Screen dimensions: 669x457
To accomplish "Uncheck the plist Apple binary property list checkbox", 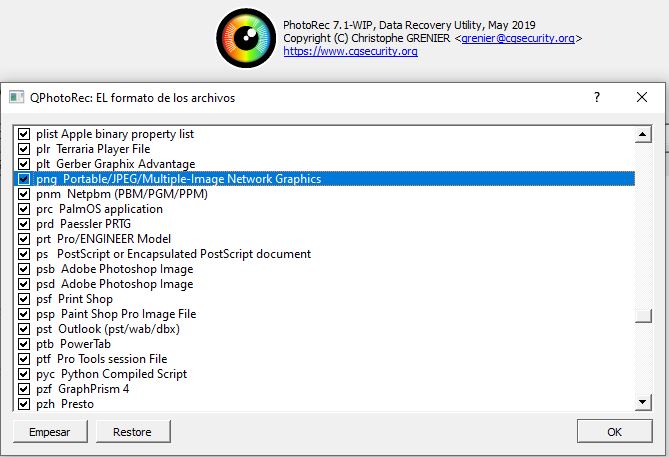I will point(24,134).
